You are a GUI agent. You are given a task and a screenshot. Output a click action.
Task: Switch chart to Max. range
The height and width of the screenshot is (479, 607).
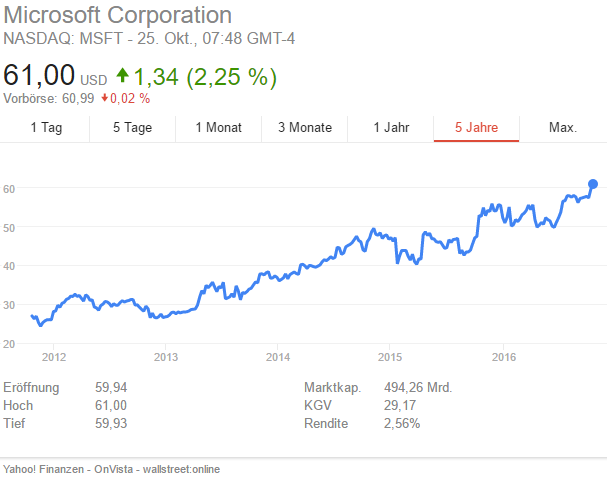coord(562,127)
